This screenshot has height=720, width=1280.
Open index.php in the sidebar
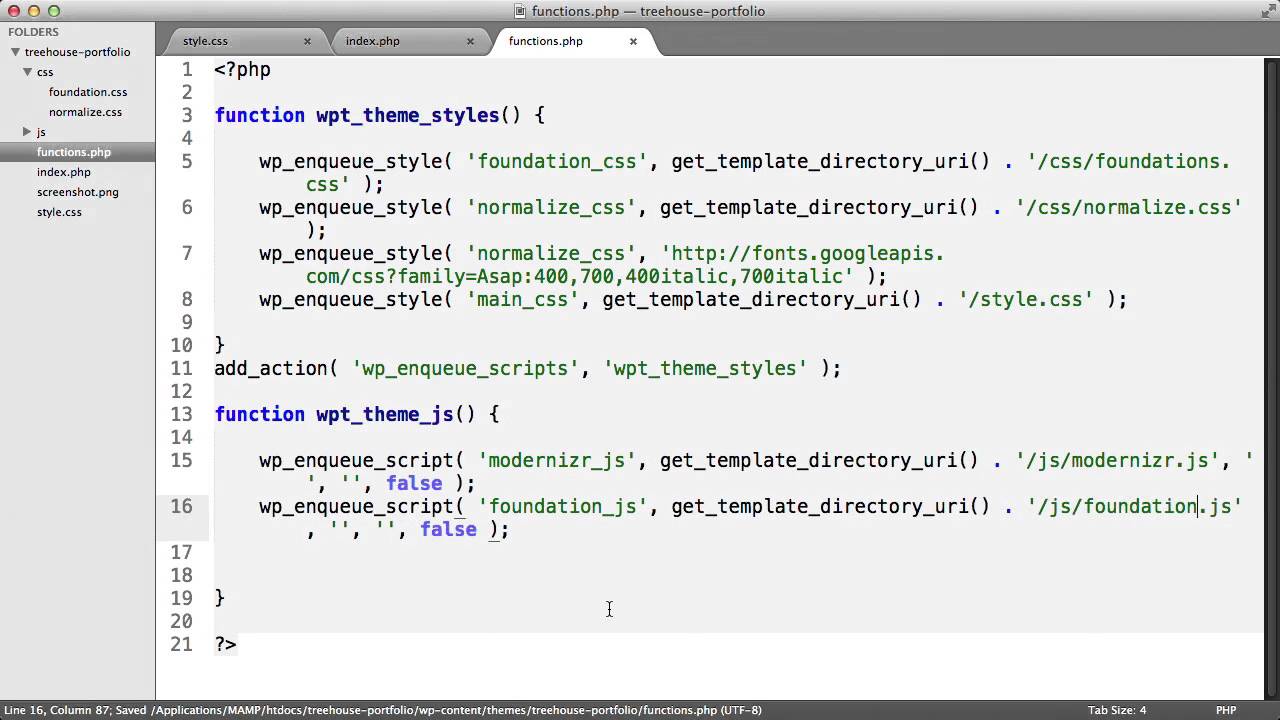coord(64,172)
